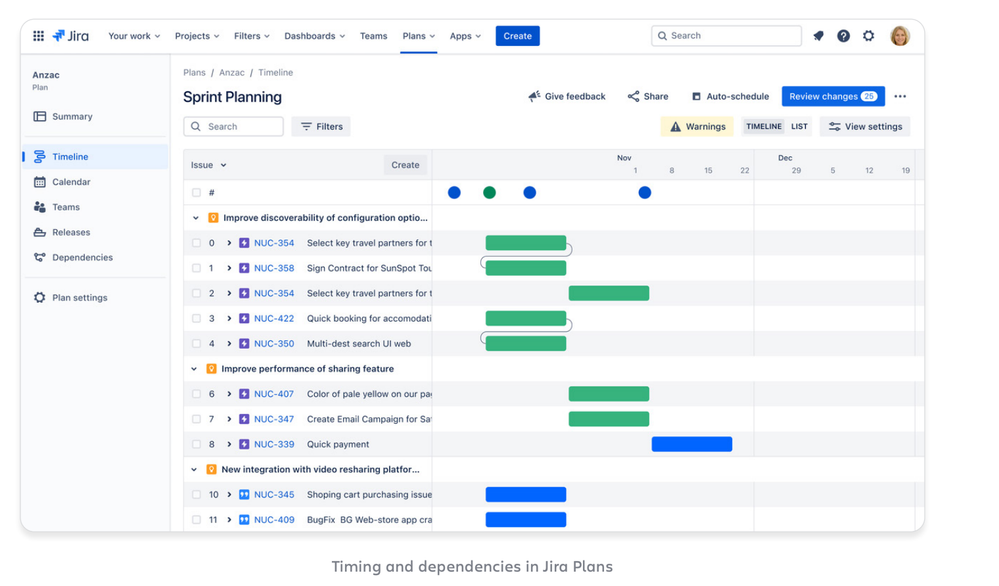This screenshot has height=586, width=999.
Task: Open the NUC-407 issue link
Action: [274, 394]
